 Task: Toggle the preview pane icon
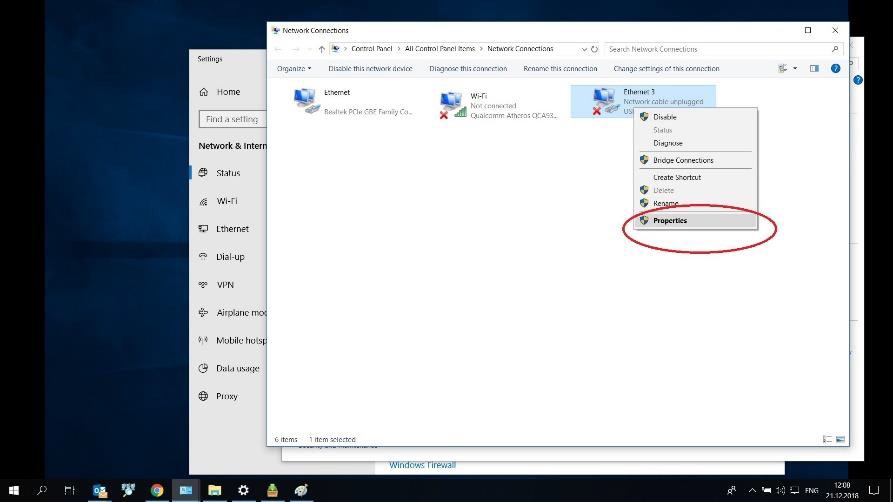pyautogui.click(x=814, y=68)
